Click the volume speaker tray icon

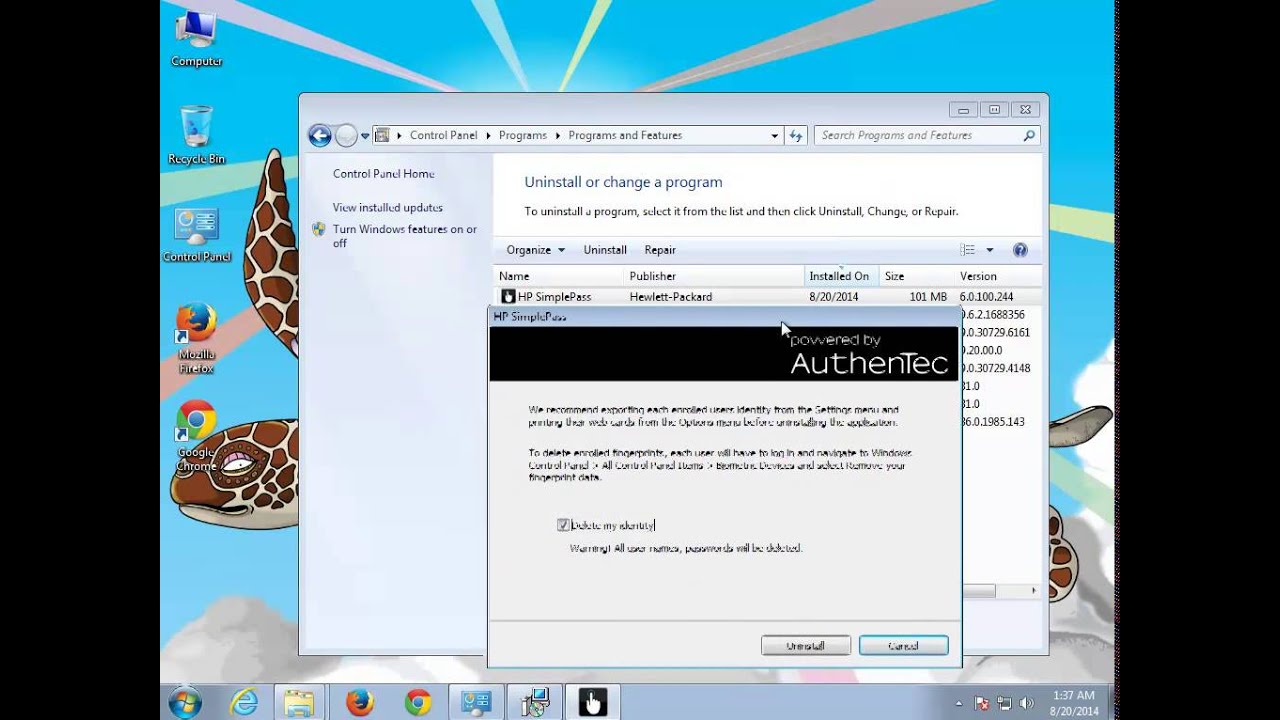[1026, 703]
